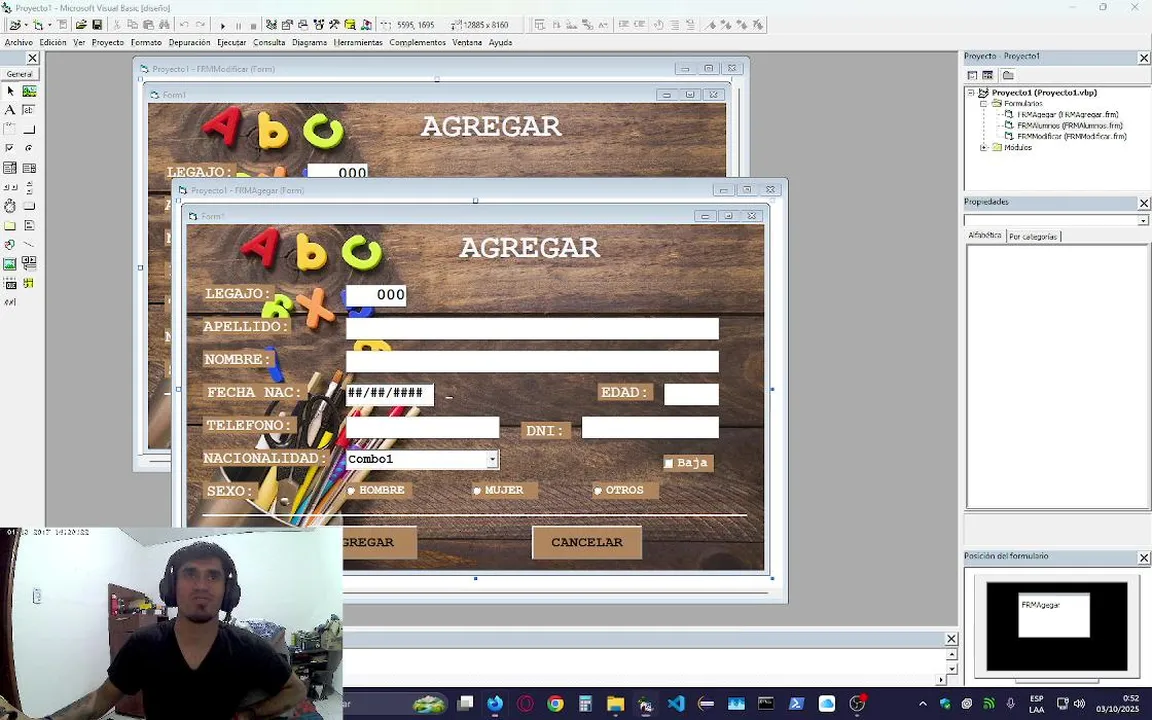Image resolution: width=1152 pixels, height=720 pixels.
Task: Select the horizontal scrollbar control tool
Action: coord(10,187)
